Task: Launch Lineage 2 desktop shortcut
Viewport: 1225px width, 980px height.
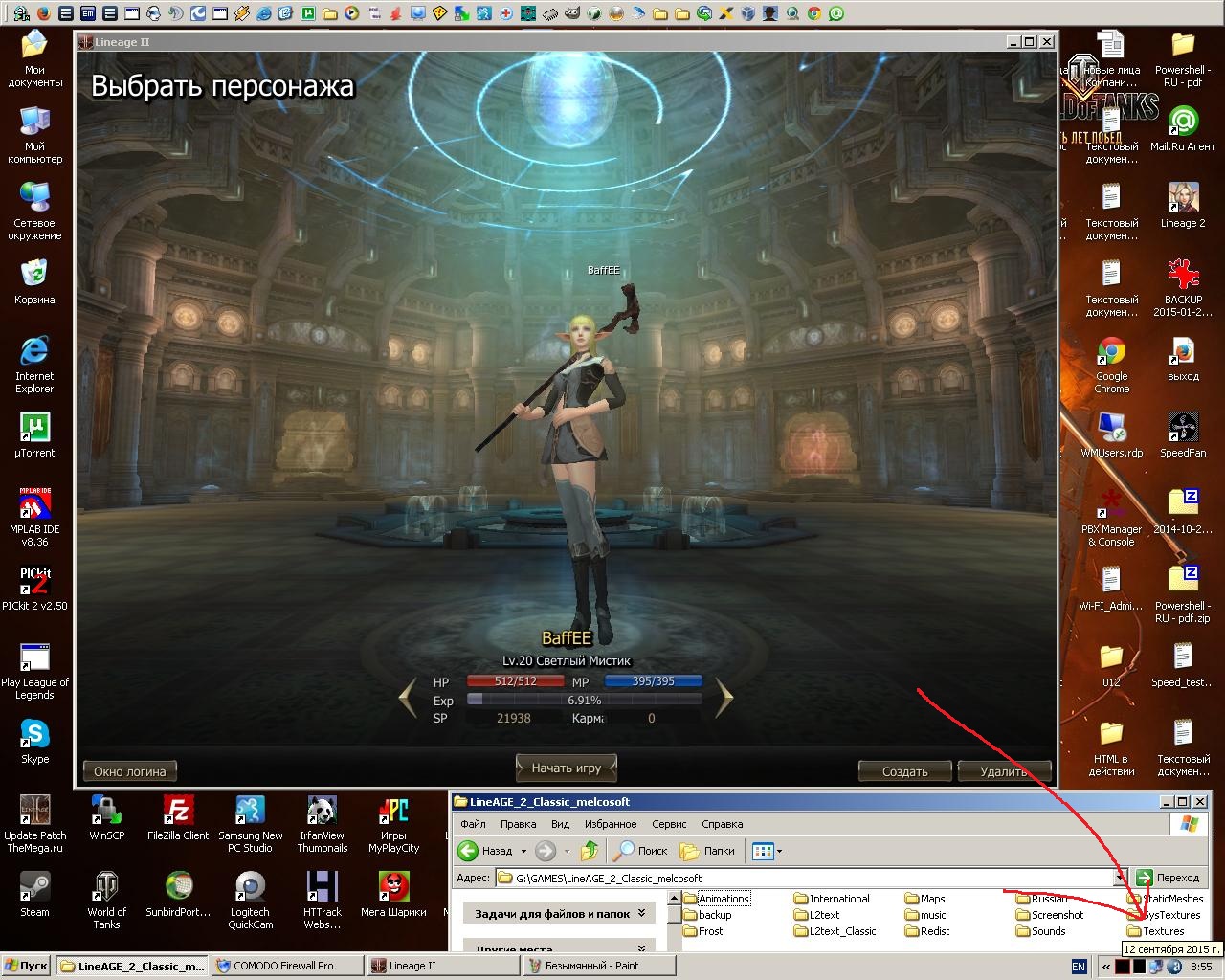Action: [x=1183, y=205]
